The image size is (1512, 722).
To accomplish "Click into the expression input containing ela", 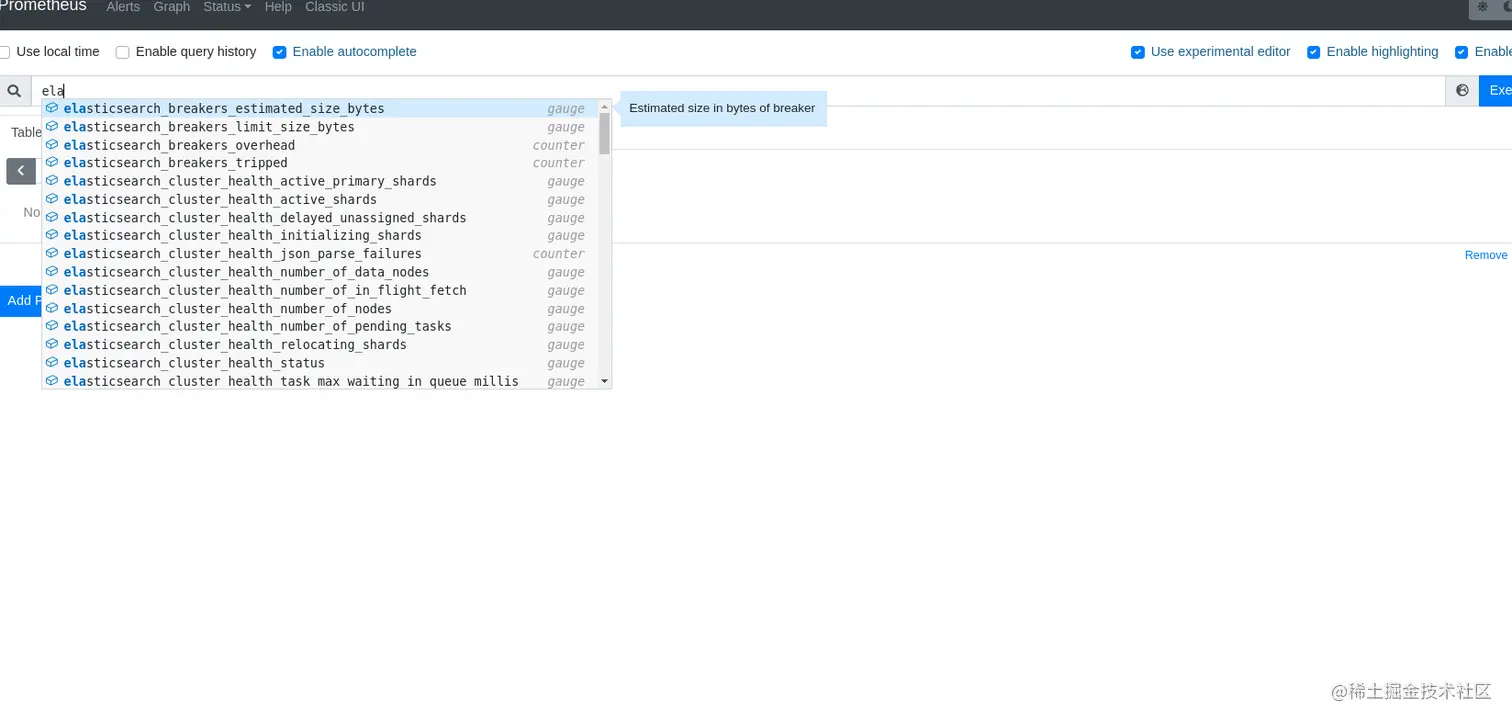I will click(738, 91).
